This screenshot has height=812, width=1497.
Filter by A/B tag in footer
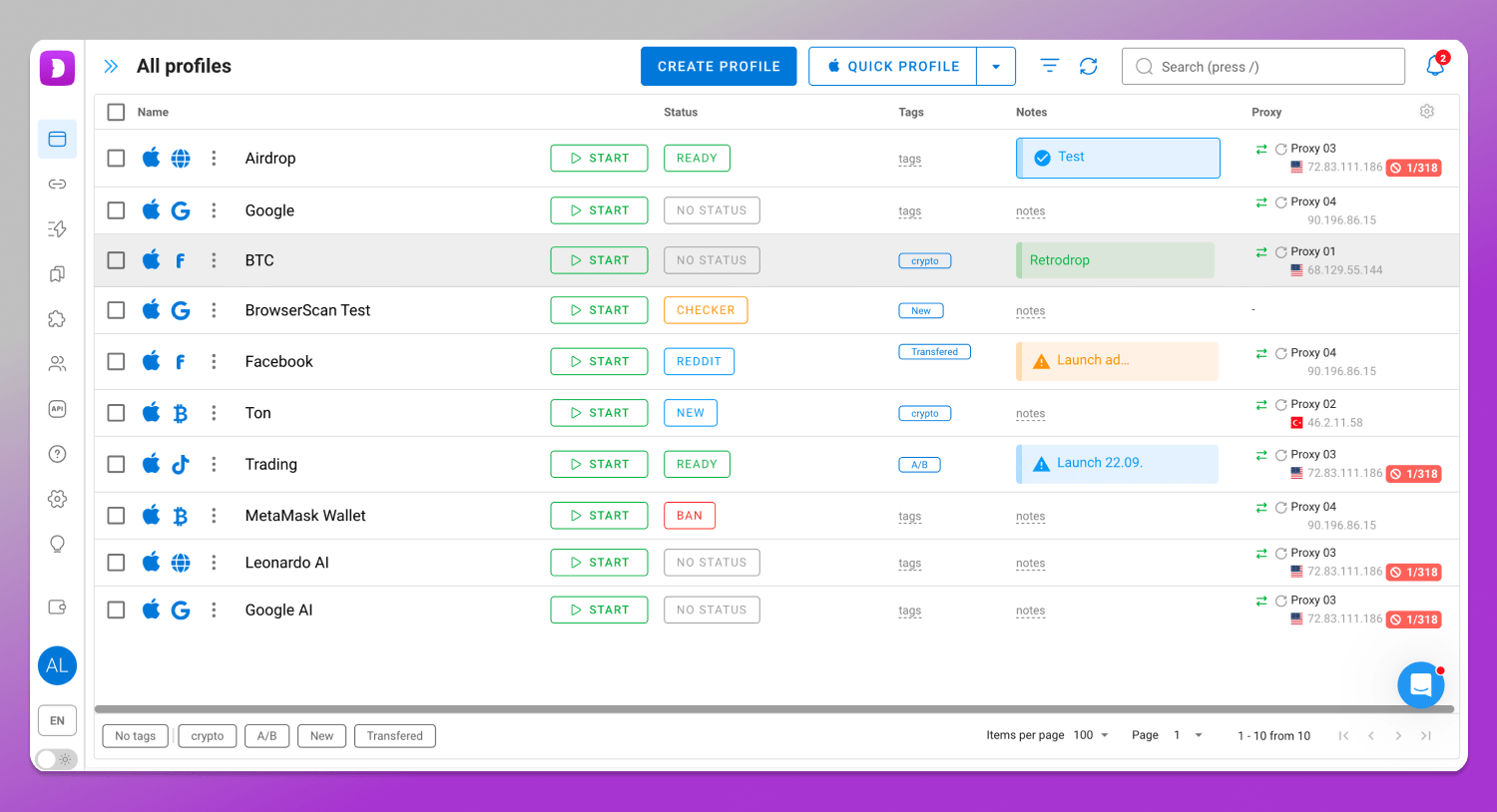tap(266, 736)
